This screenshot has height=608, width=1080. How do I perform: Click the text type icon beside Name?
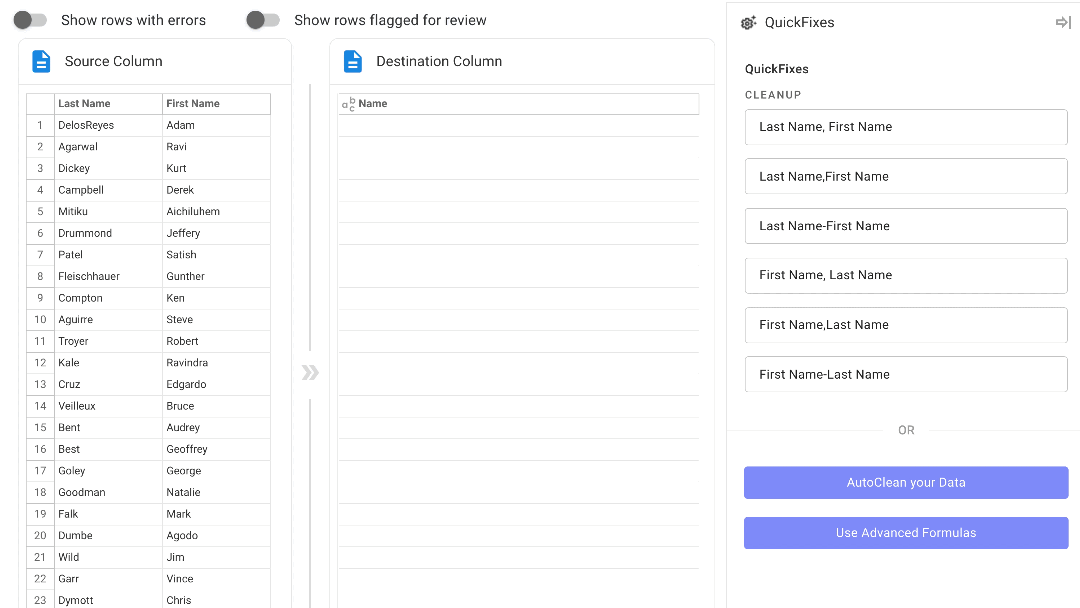[x=349, y=104]
